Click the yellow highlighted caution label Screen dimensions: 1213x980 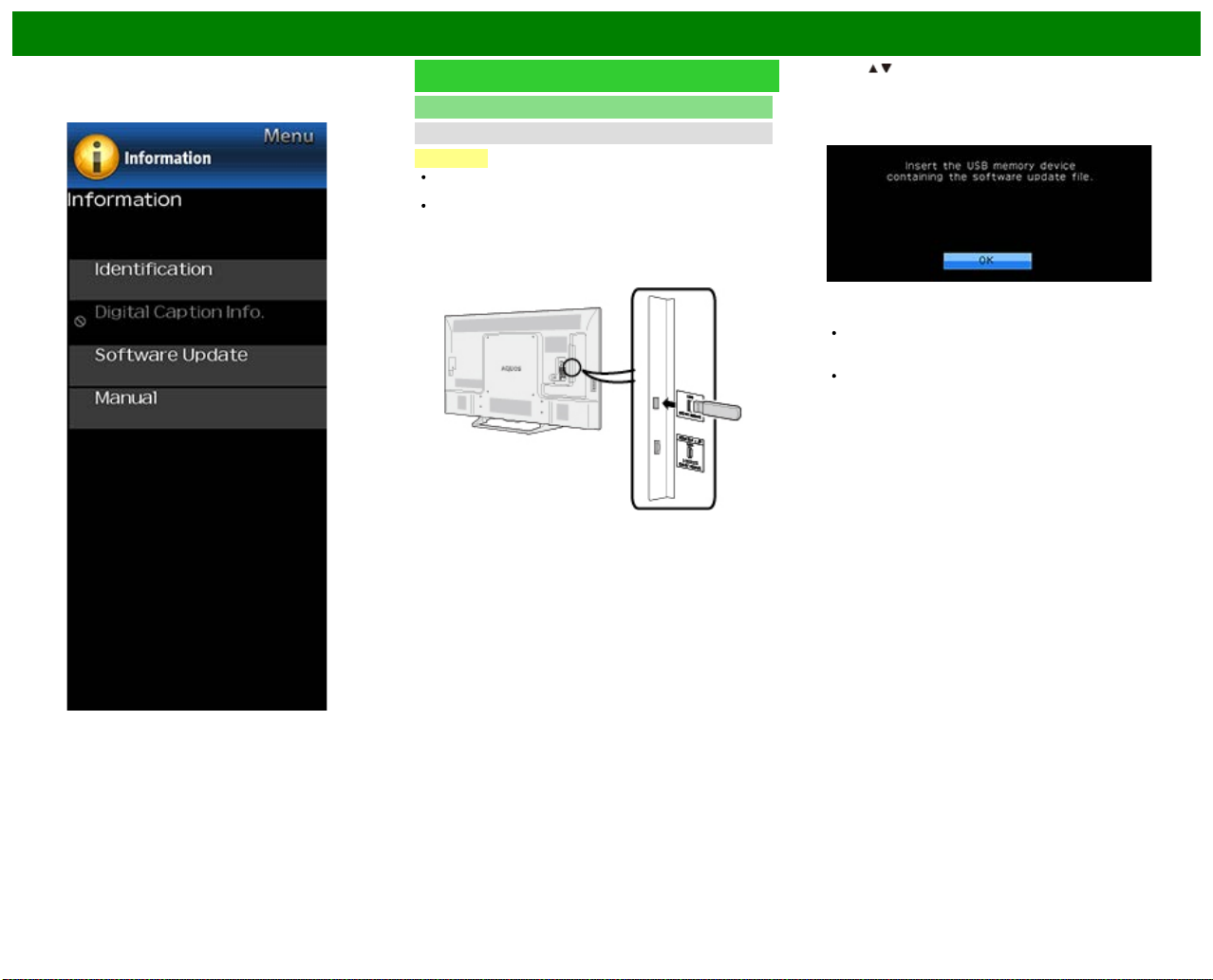pyautogui.click(x=451, y=158)
